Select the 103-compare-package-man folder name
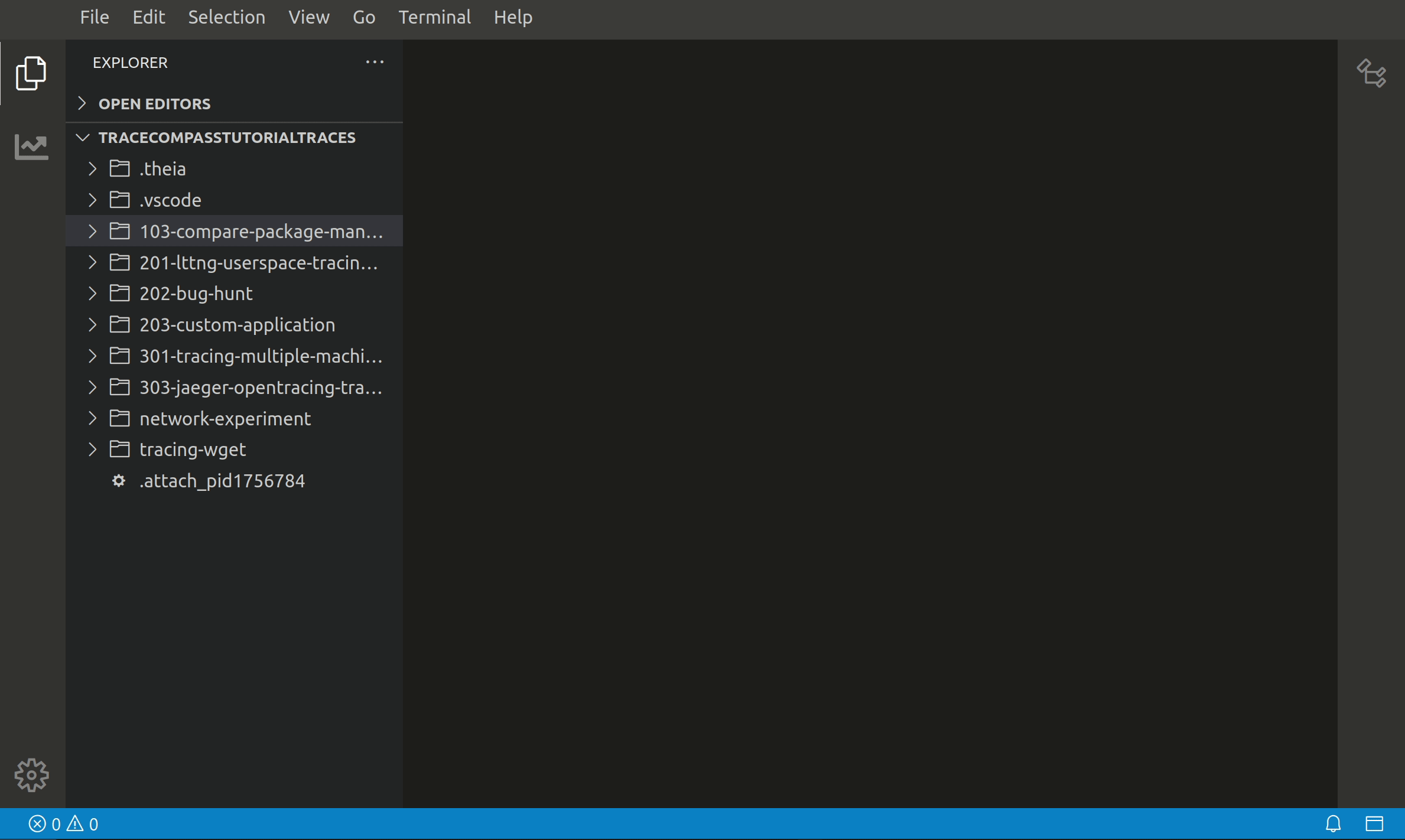Viewport: 1405px width, 840px height. click(x=261, y=231)
